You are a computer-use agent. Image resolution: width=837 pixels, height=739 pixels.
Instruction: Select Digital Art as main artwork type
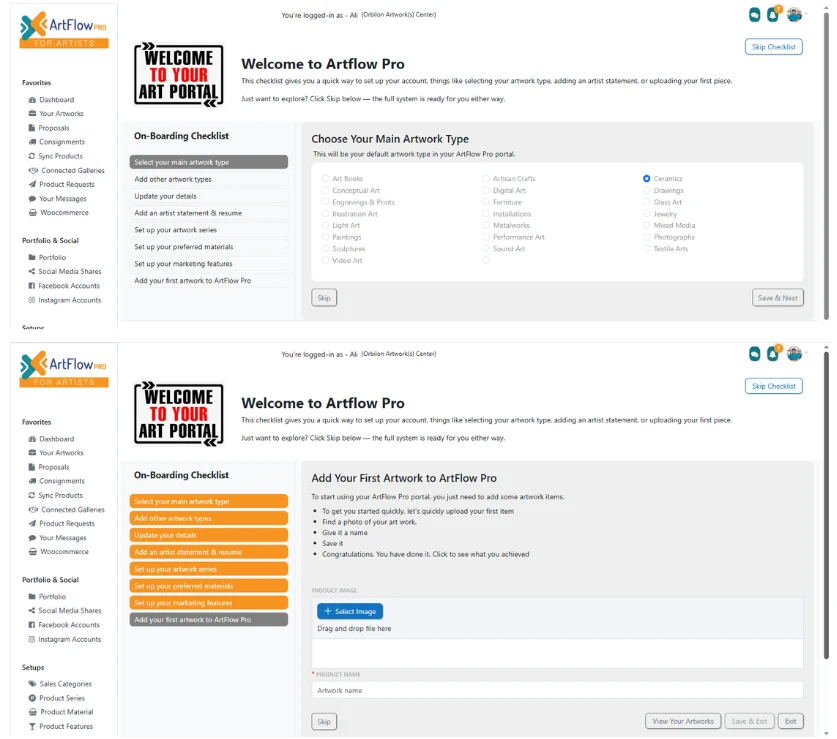click(x=486, y=190)
